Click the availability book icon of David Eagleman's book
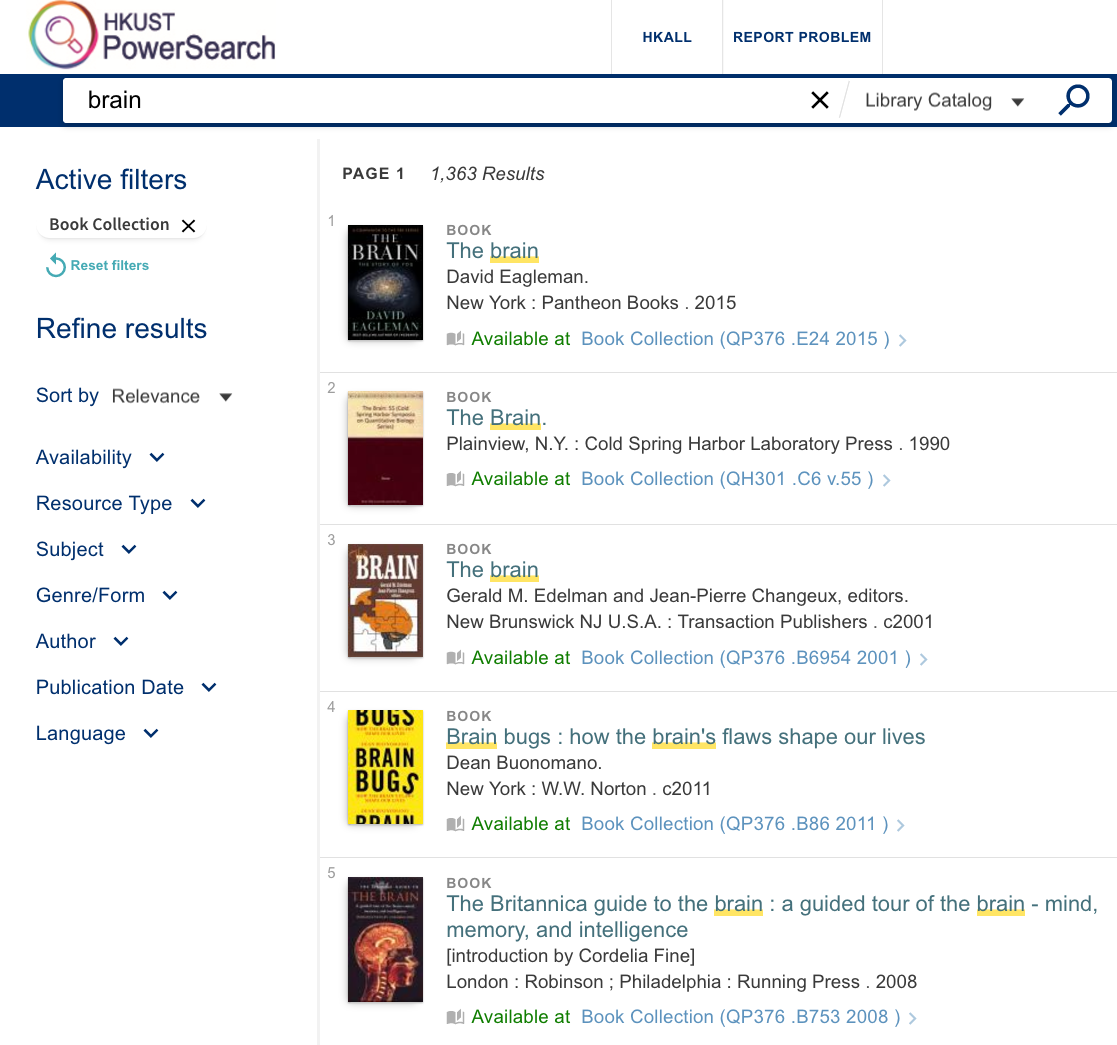The image size is (1117, 1045). pos(455,339)
